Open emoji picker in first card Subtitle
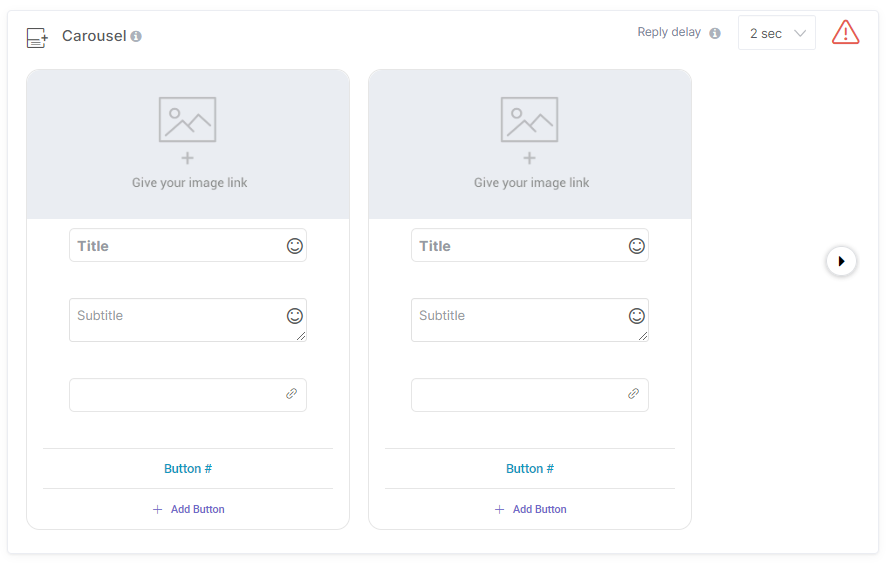Image resolution: width=888 pixels, height=565 pixels. tap(294, 316)
